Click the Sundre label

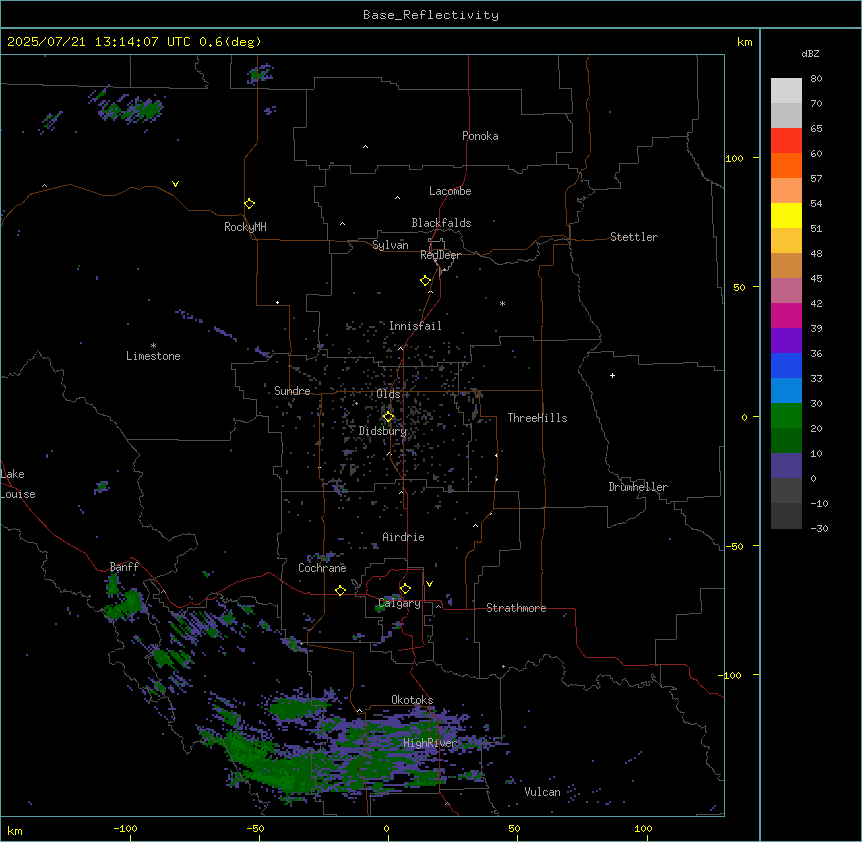[x=292, y=391]
